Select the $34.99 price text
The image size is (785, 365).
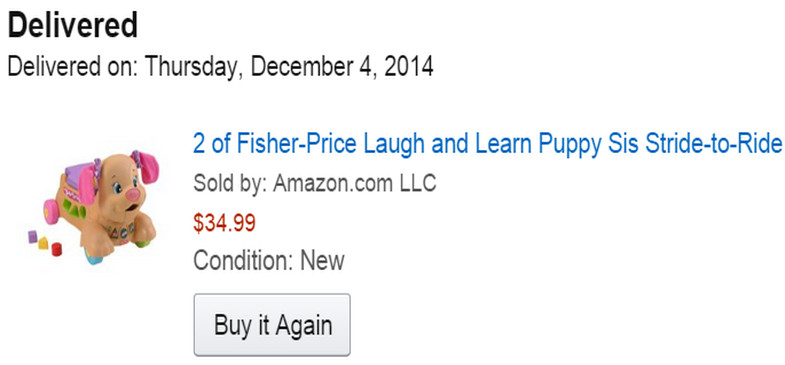pyautogui.click(x=224, y=223)
